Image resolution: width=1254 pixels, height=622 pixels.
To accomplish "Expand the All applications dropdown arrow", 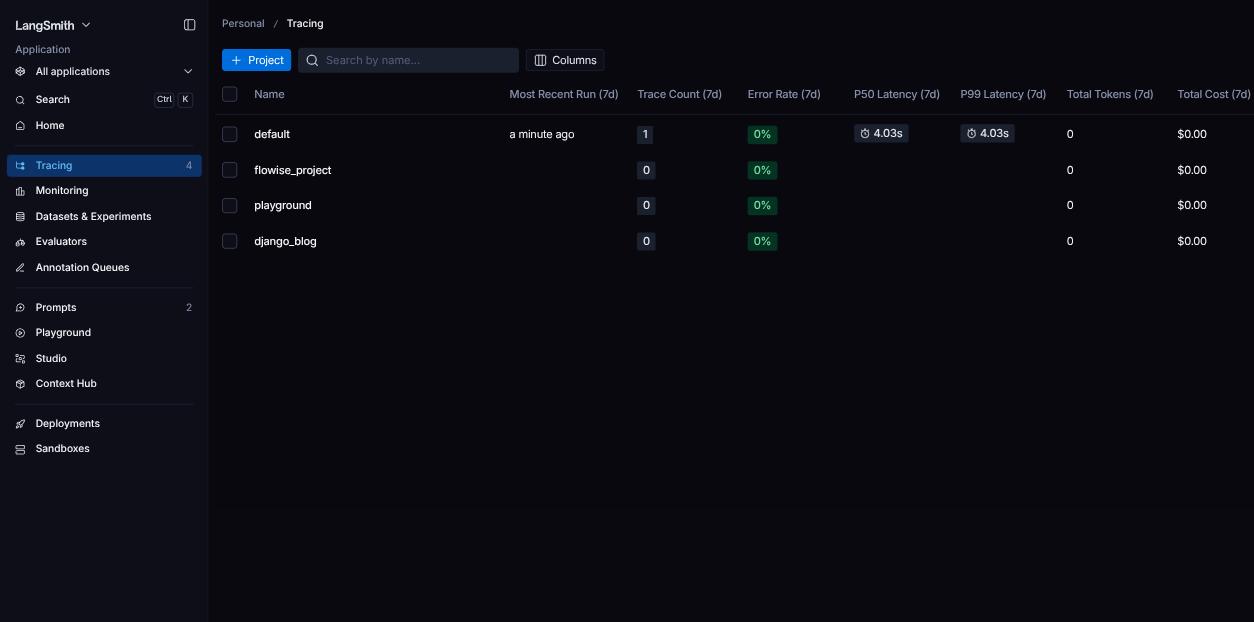I will pos(188,72).
